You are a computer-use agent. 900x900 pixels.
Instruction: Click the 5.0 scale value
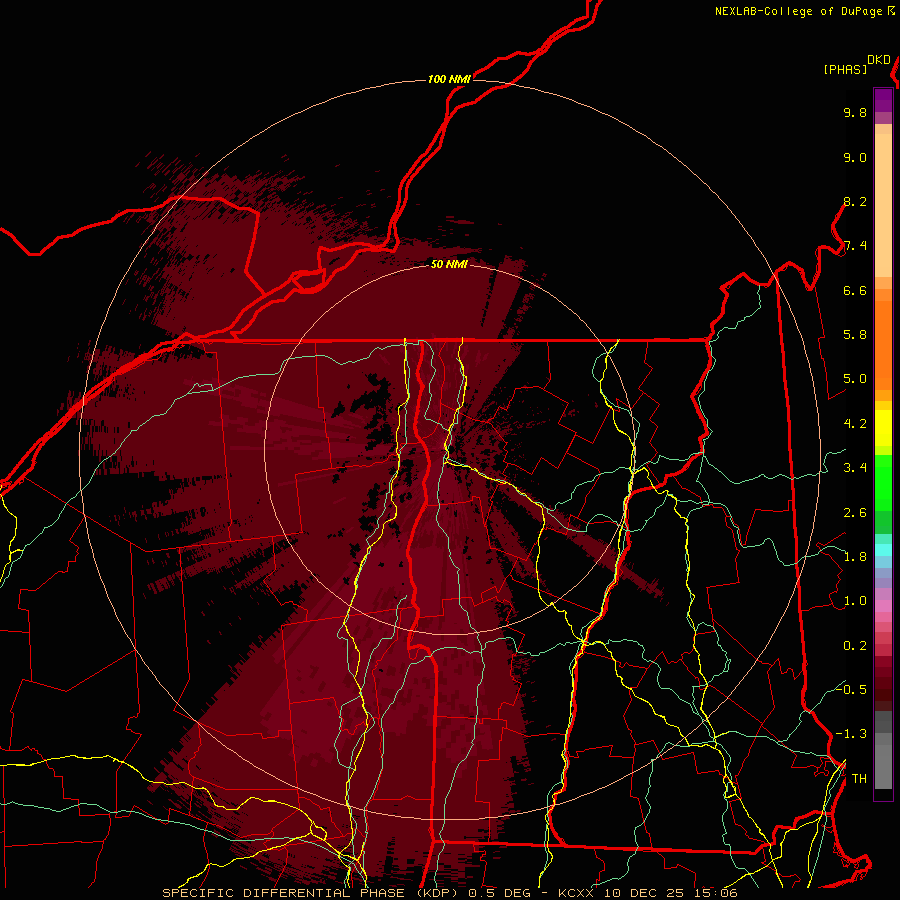point(855,379)
